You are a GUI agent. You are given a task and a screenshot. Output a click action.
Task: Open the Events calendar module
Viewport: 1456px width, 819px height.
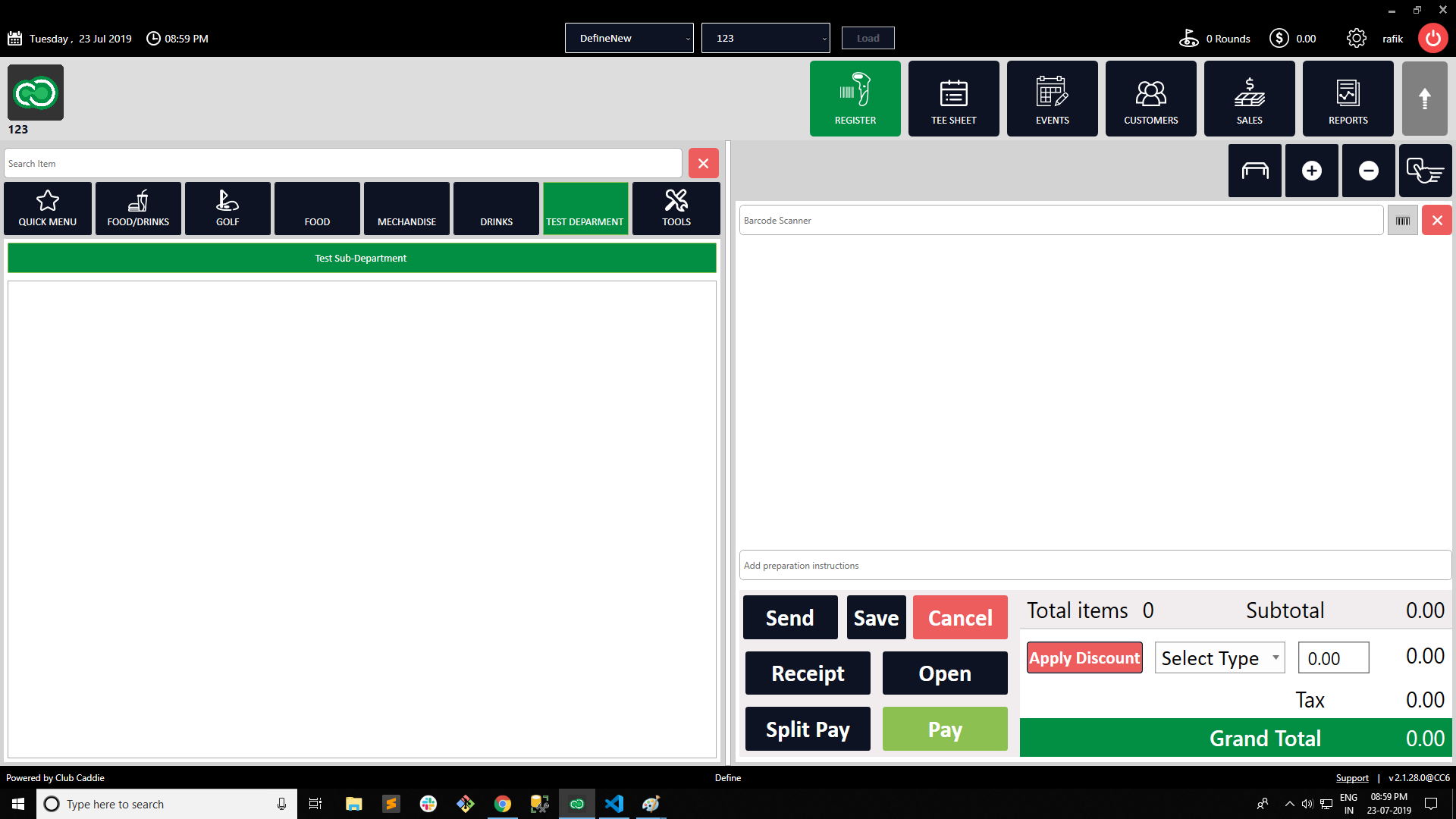(1052, 99)
